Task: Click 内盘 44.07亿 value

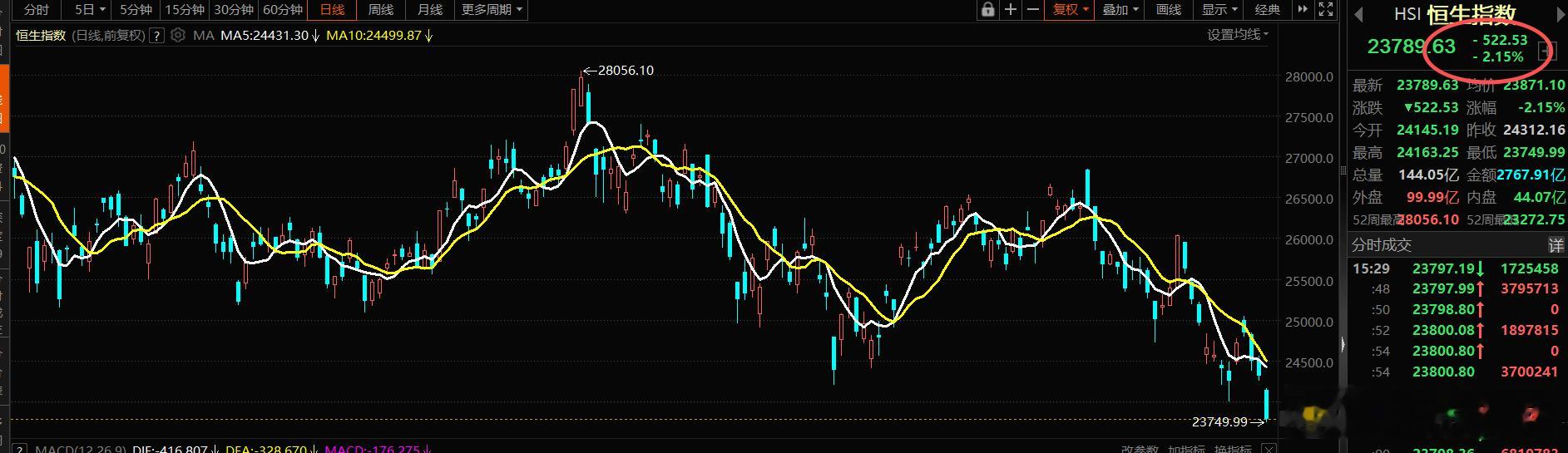Action: [1538, 198]
